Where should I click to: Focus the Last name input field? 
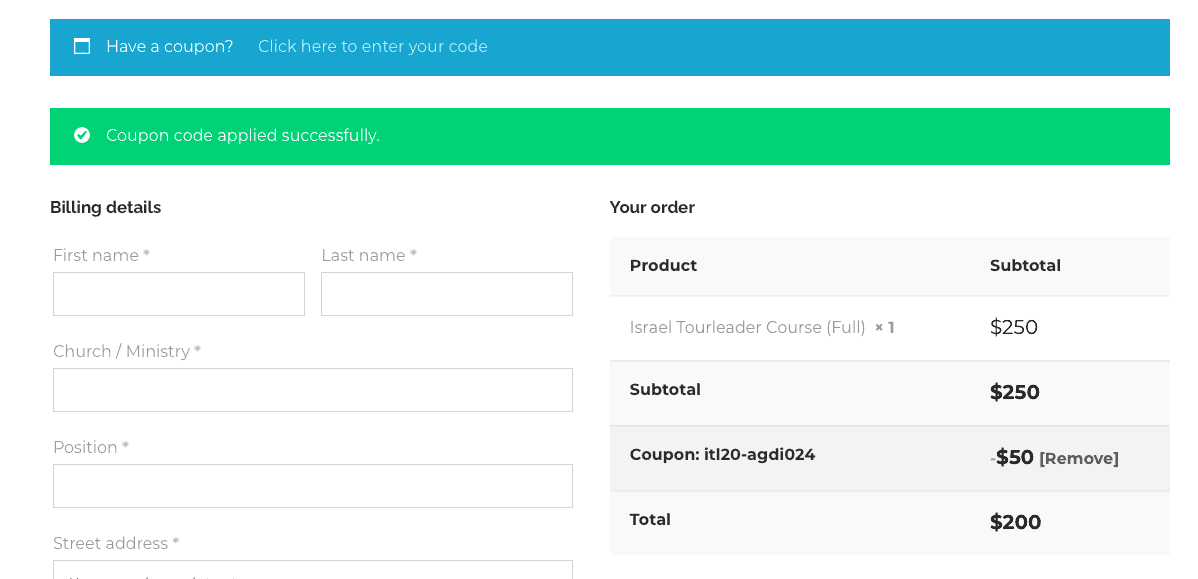447,294
